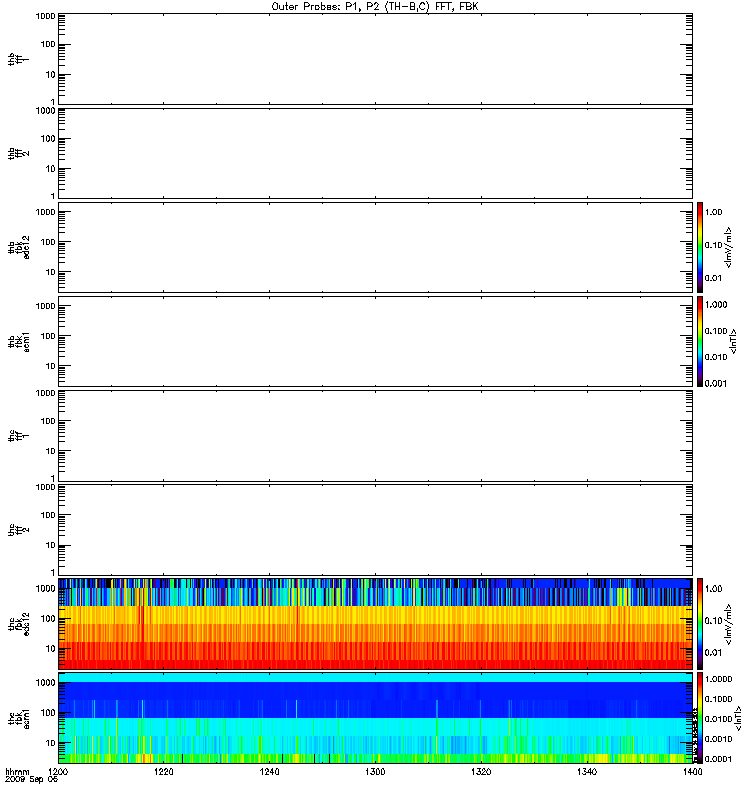Click the 1400 time tick label
The width and height of the screenshot is (750, 800).
(692, 771)
